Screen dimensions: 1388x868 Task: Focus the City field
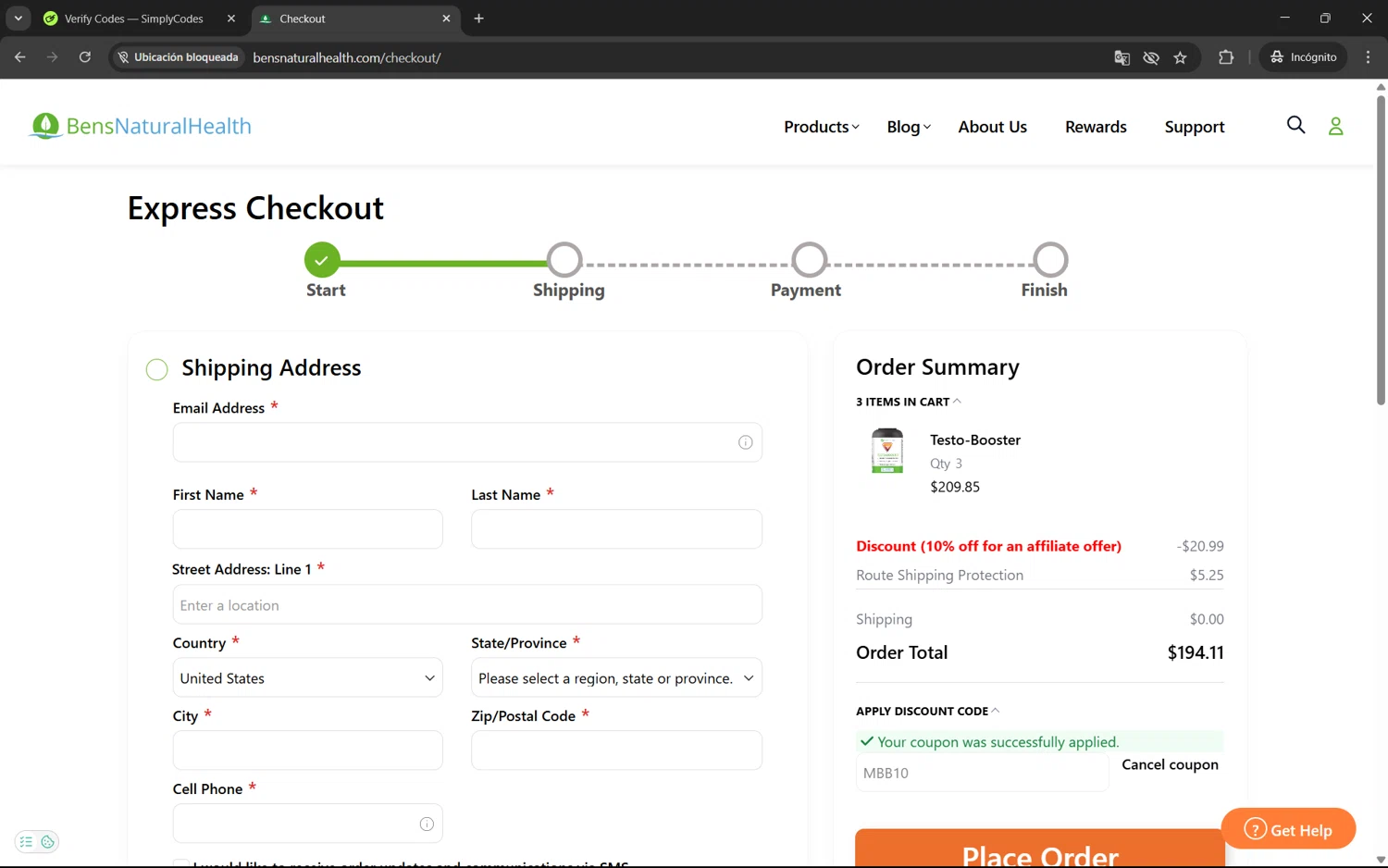pos(307,750)
